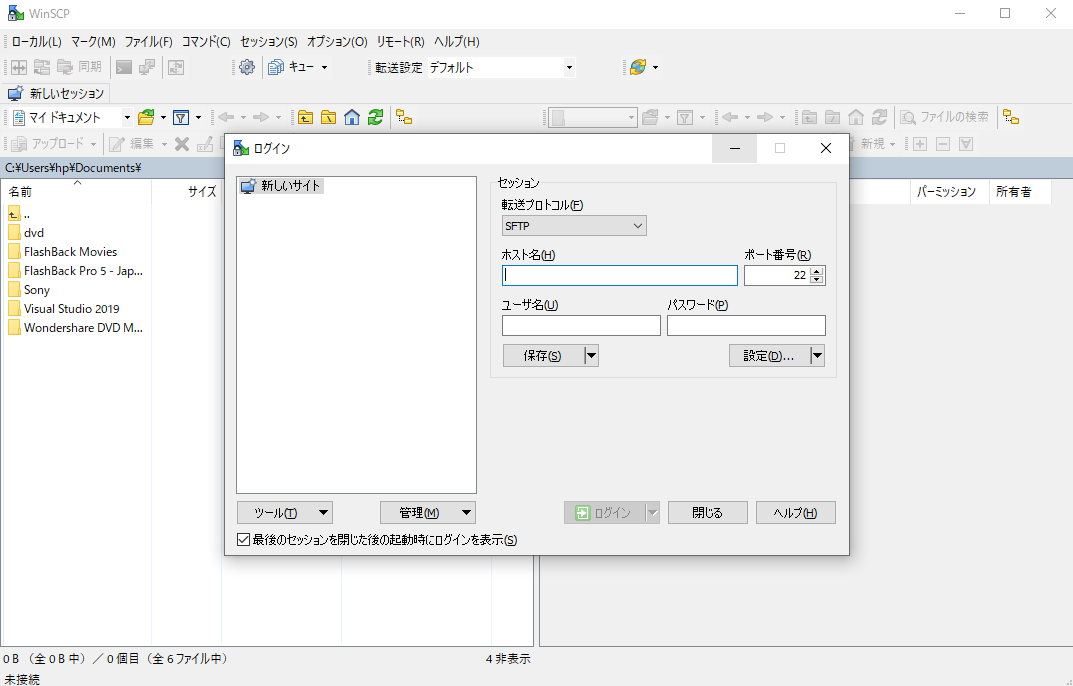Go to local root directory

[328, 117]
